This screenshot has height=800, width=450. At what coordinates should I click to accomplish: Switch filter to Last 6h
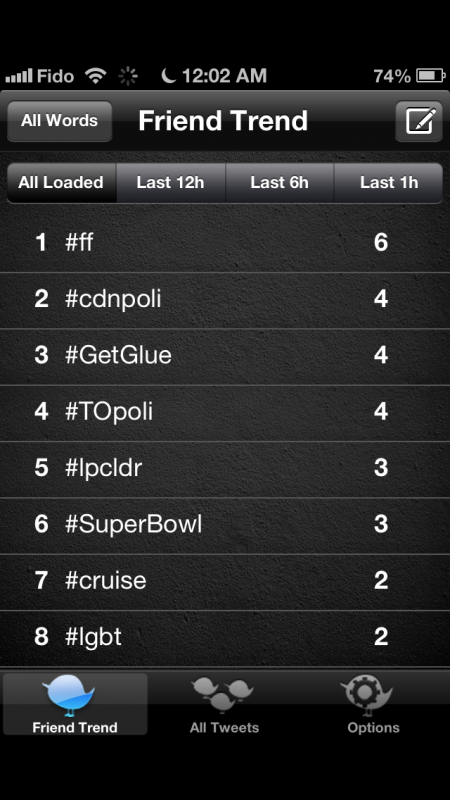tap(280, 183)
